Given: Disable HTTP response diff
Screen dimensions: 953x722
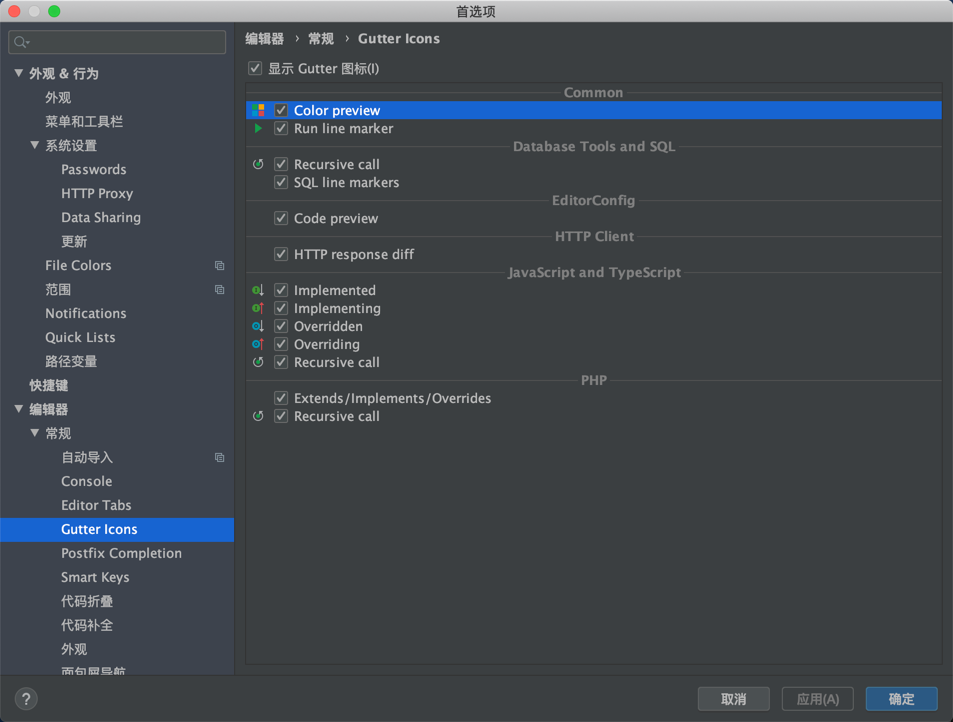Looking at the screenshot, I should click(x=281, y=254).
